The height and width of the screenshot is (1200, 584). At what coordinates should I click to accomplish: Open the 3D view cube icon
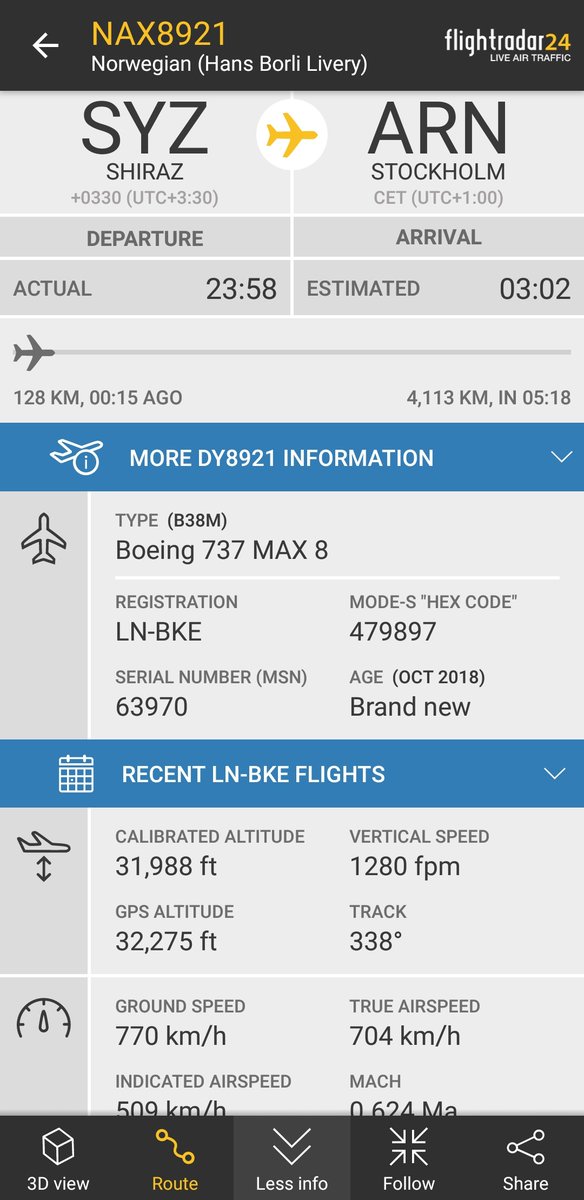[x=58, y=1147]
